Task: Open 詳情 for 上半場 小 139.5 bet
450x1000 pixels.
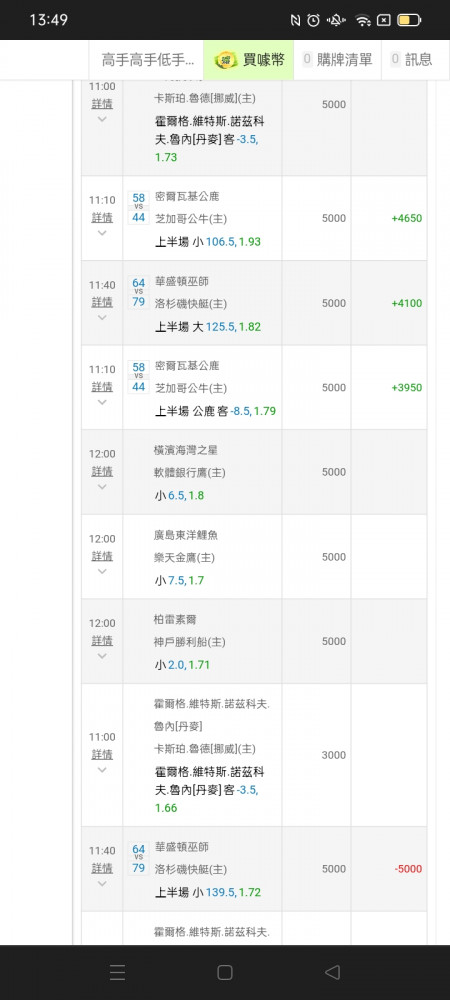Action: (x=102, y=868)
